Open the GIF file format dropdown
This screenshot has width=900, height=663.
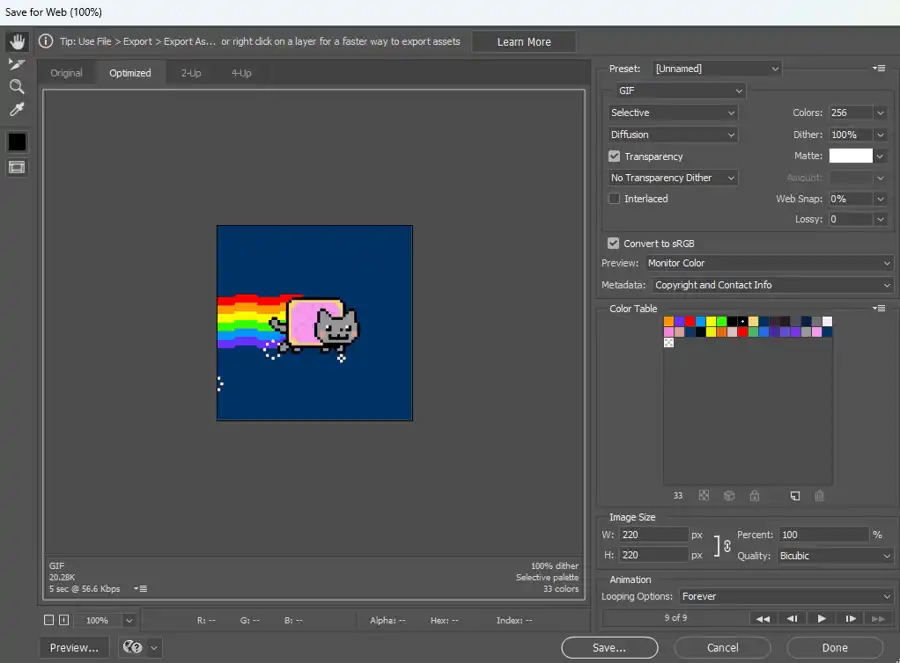[x=680, y=91]
